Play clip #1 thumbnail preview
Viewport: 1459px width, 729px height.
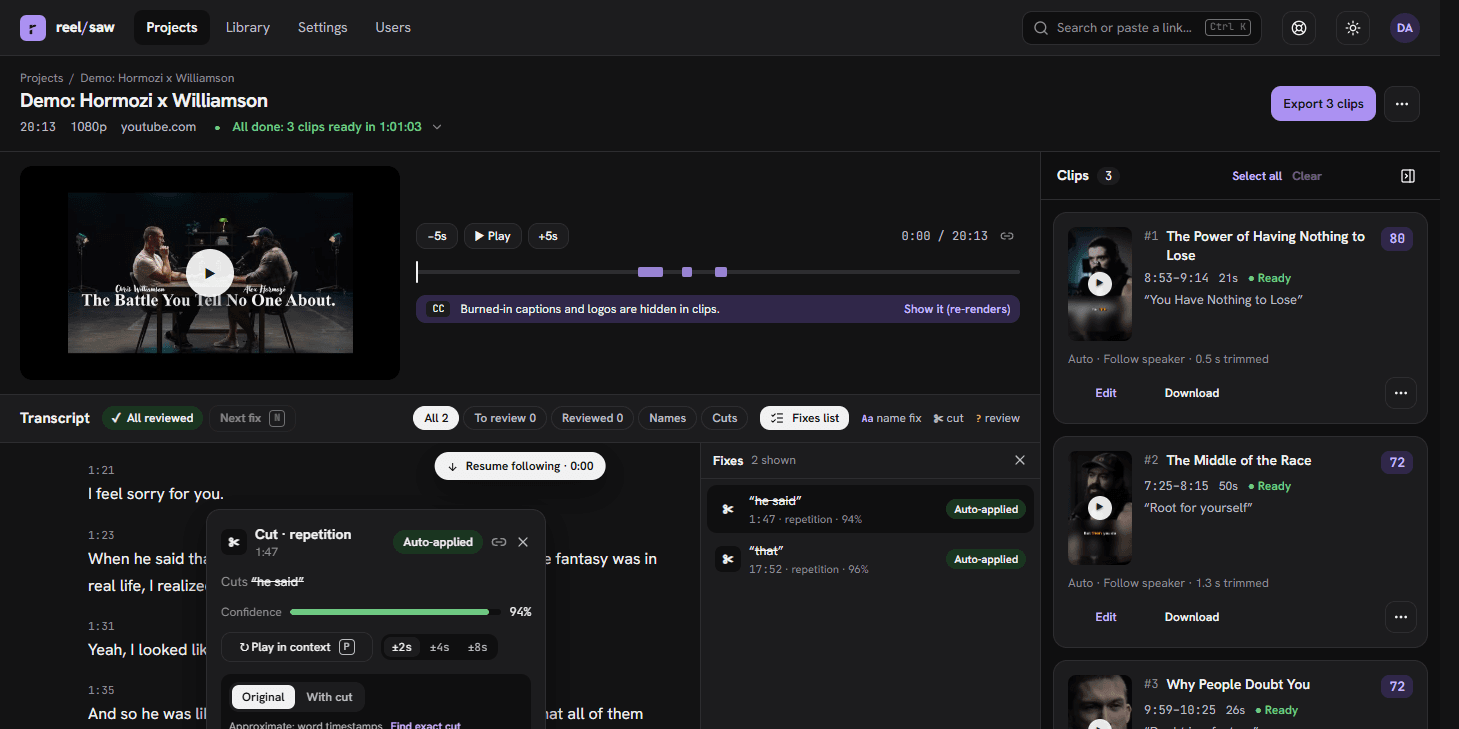tap(1100, 284)
